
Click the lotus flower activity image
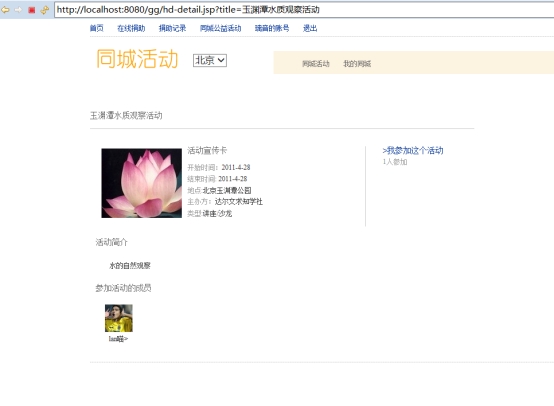(142, 183)
